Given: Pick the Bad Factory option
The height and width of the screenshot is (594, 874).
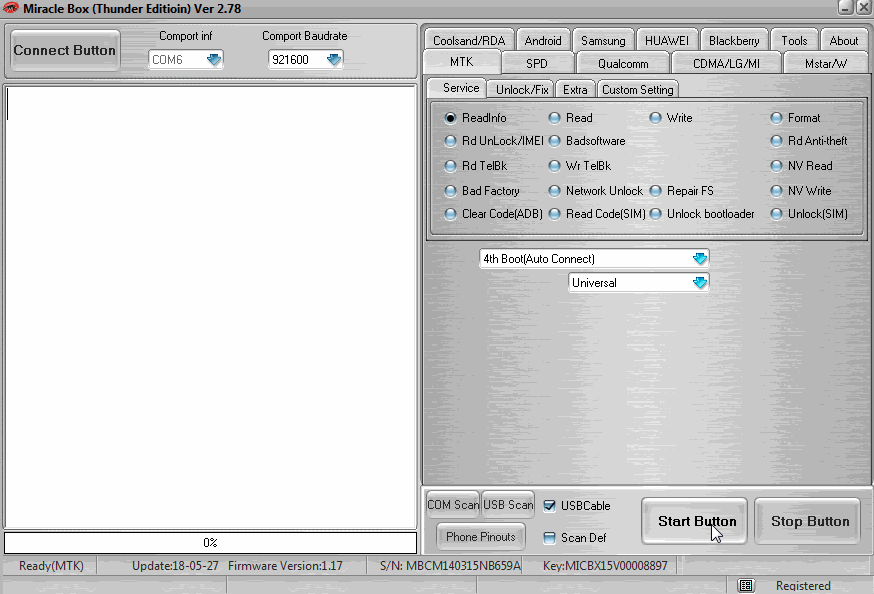Looking at the screenshot, I should [450, 191].
